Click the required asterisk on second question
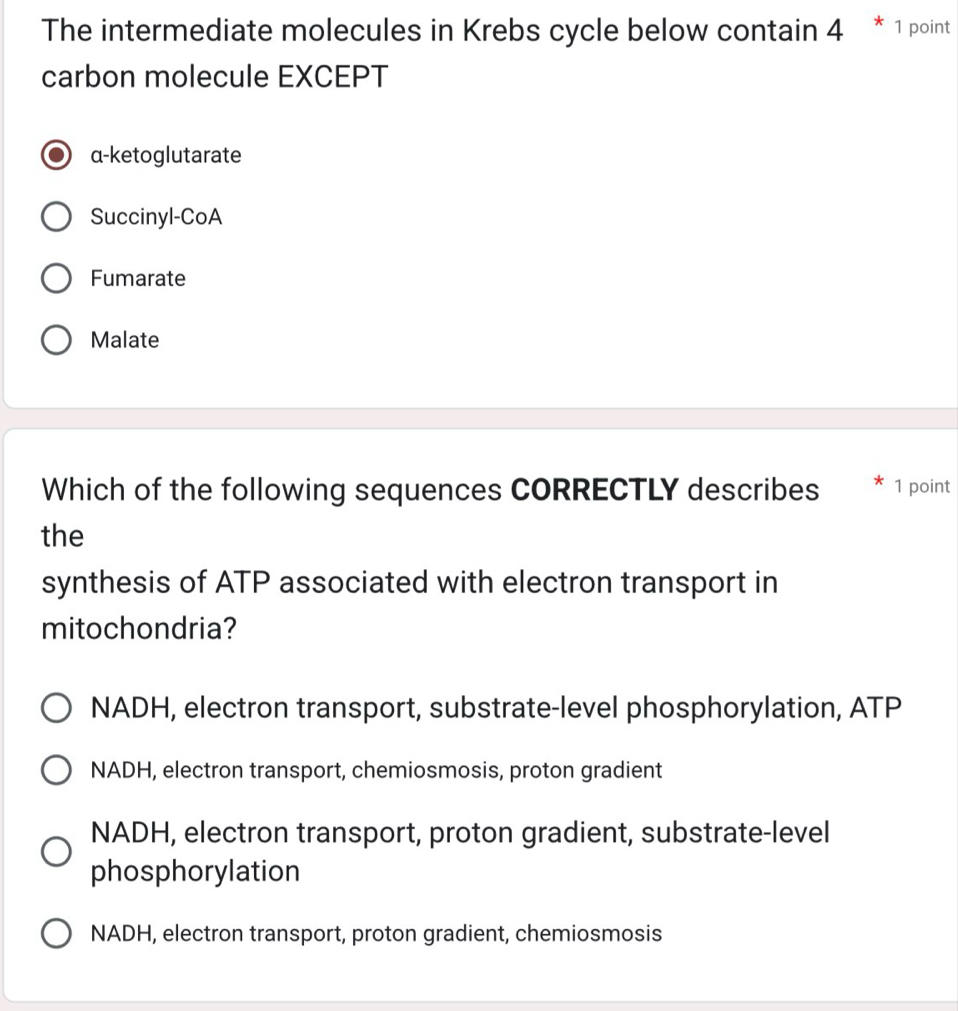This screenshot has width=958, height=1011. 878,483
